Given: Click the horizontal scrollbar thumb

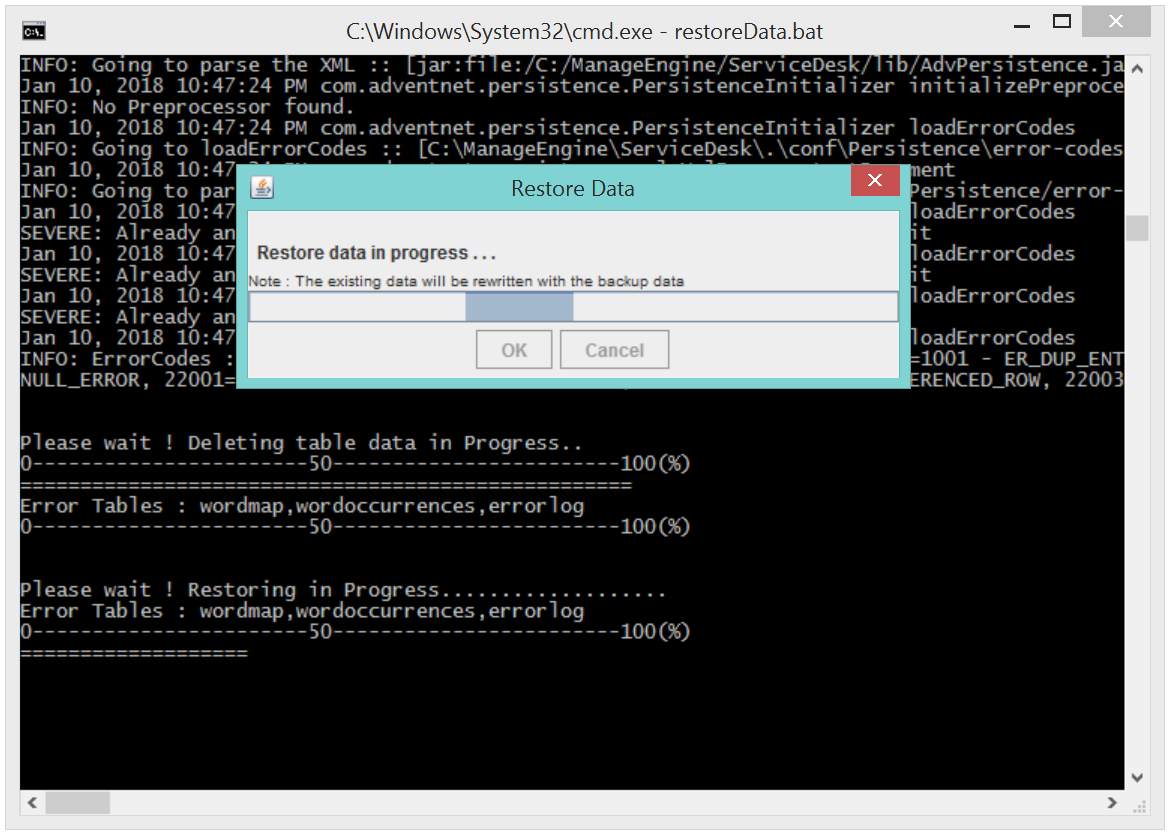Looking at the screenshot, I should [78, 803].
